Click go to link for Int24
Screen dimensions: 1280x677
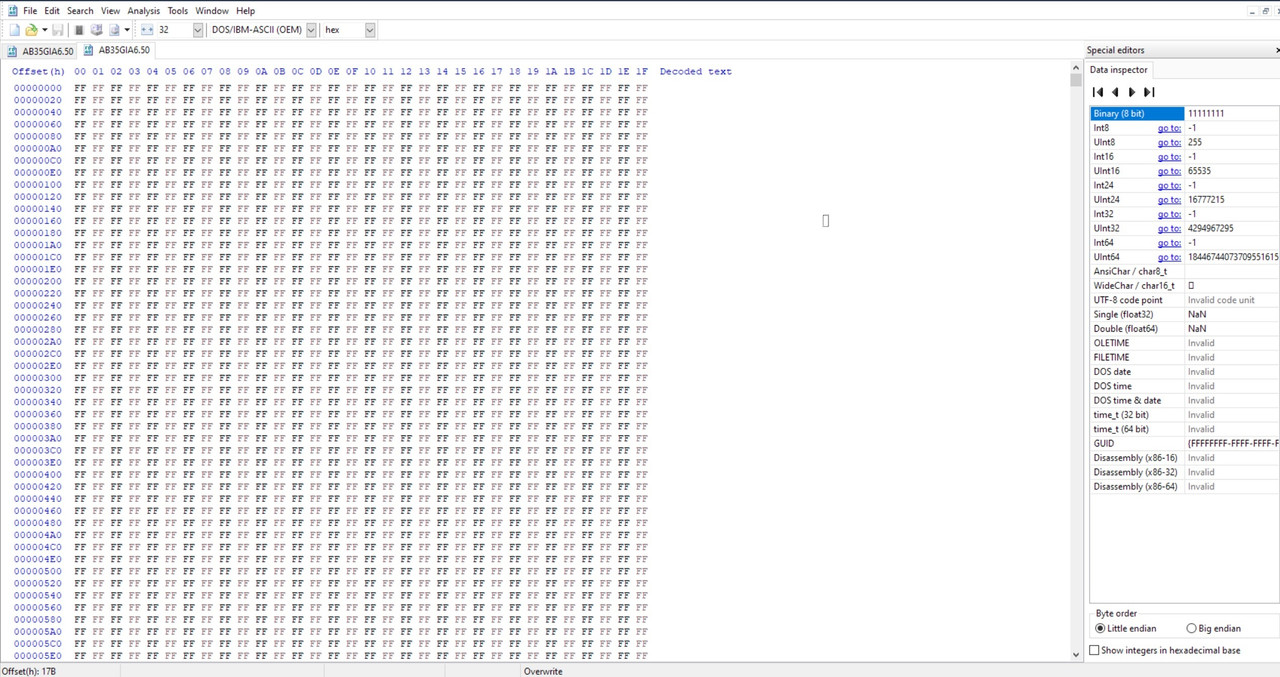point(1169,185)
